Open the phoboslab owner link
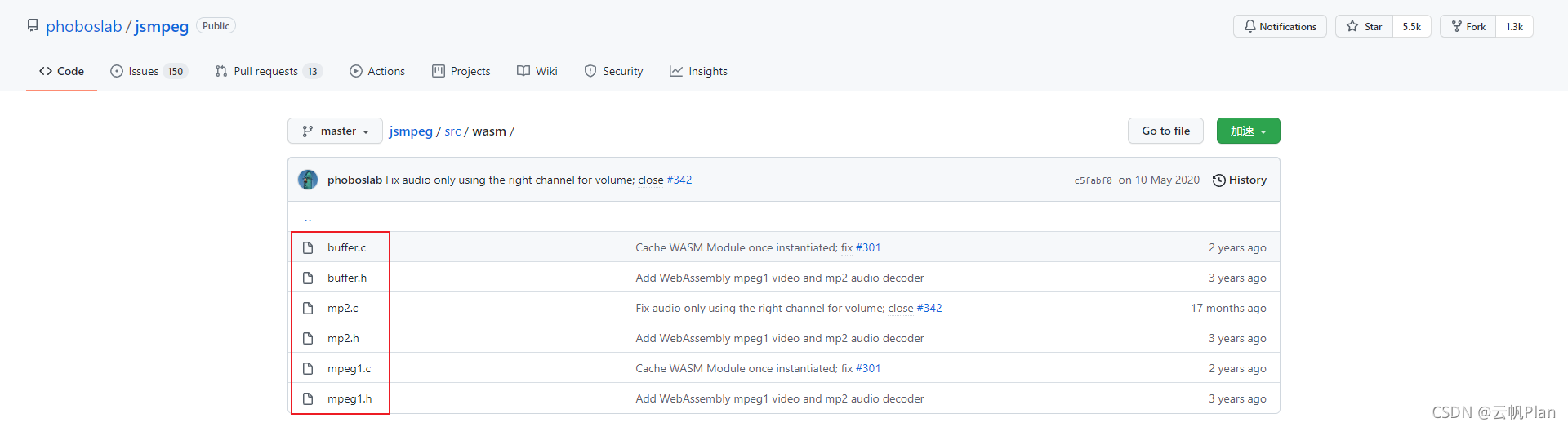1568x427 pixels. point(83,26)
